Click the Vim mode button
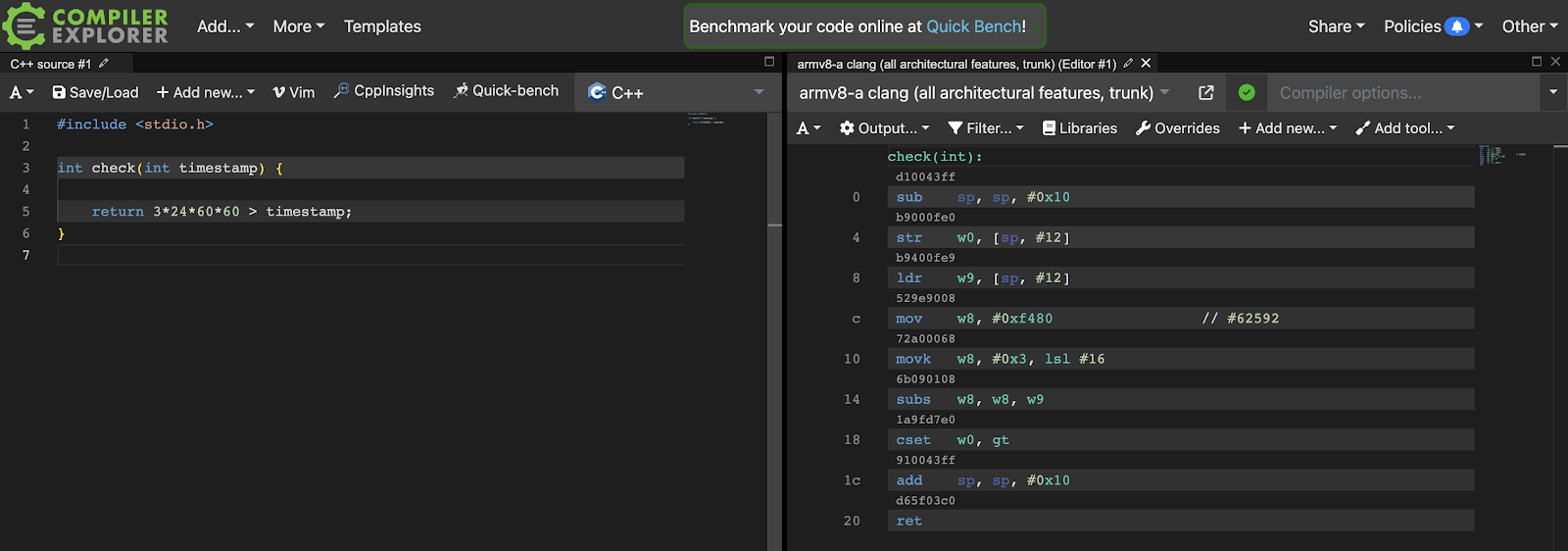Image resolution: width=1568 pixels, height=551 pixels. [x=293, y=92]
